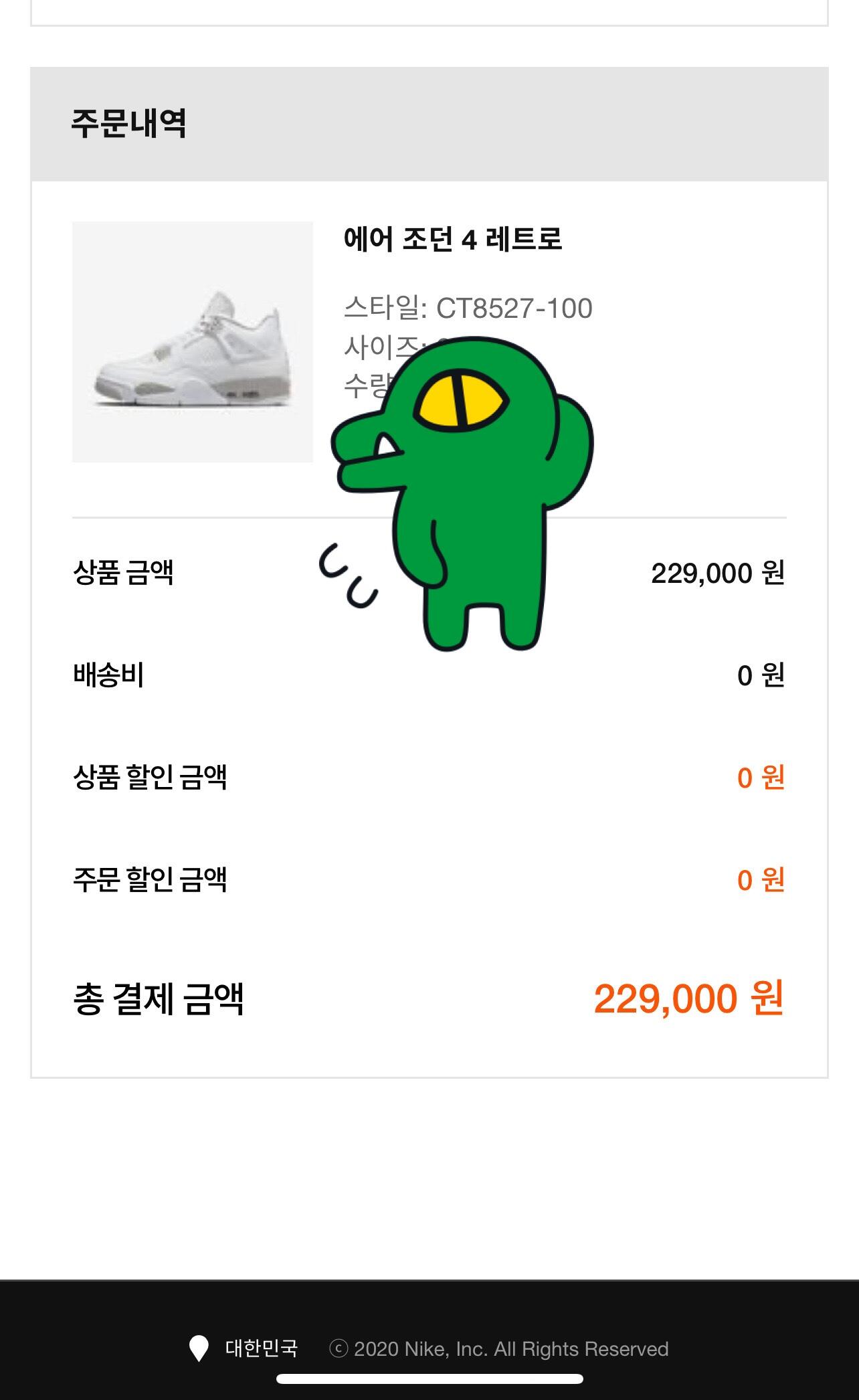
Task: Tap the 2020 Nike, Inc. copyright text
Action: tap(499, 1349)
